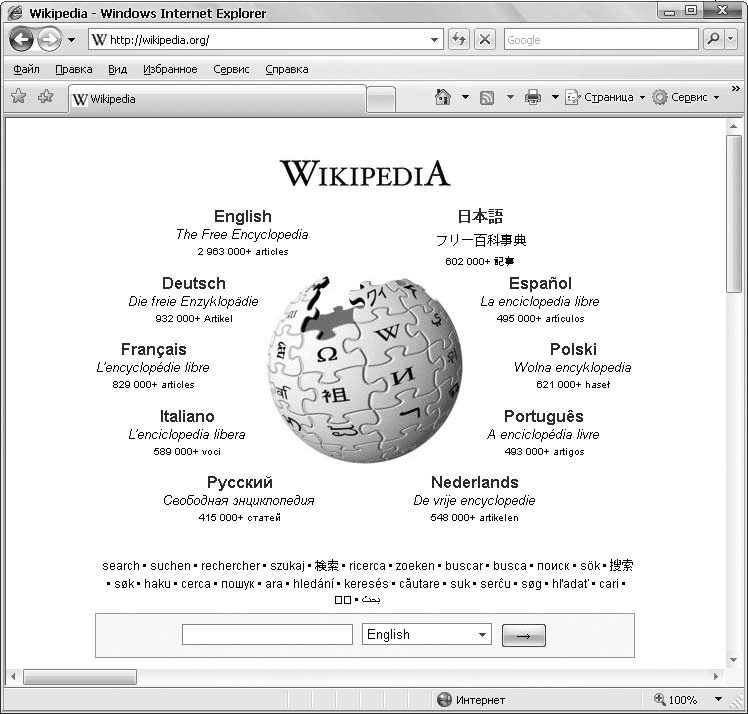Click the RSS feeds icon

click(x=487, y=97)
